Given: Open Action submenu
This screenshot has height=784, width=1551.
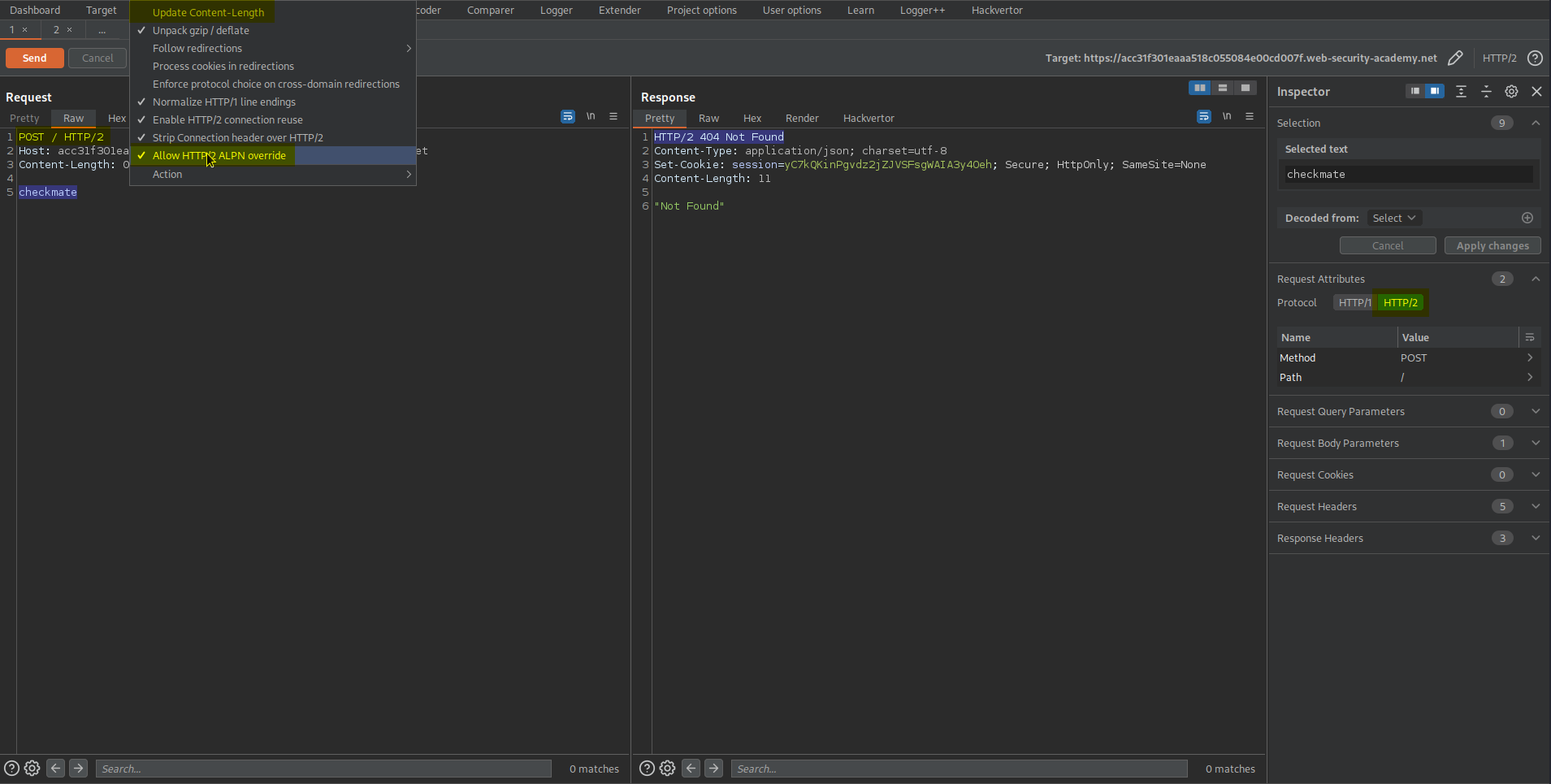Looking at the screenshot, I should pos(273,174).
